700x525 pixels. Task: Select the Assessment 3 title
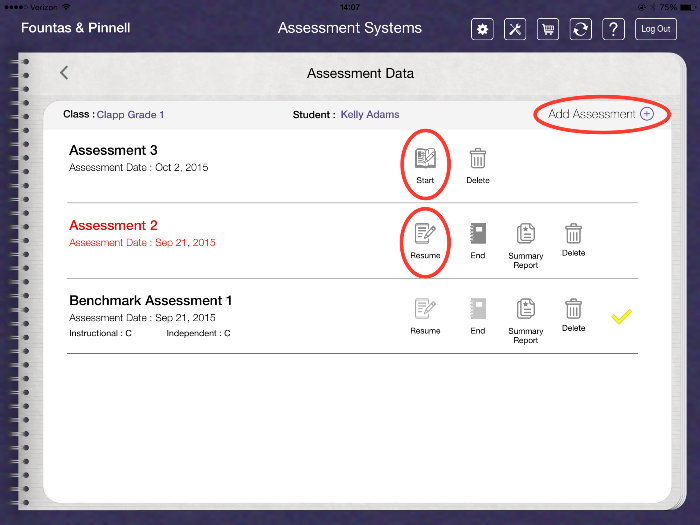click(x=113, y=150)
